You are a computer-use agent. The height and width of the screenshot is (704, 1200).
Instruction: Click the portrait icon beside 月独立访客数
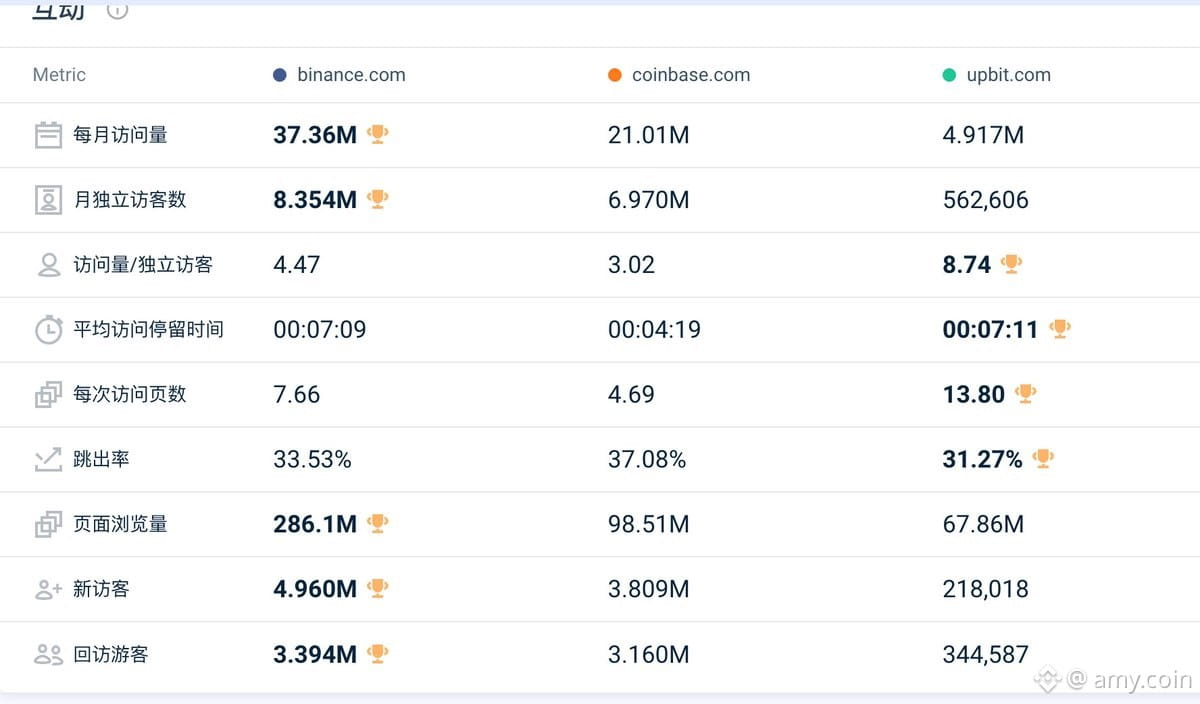click(x=48, y=200)
